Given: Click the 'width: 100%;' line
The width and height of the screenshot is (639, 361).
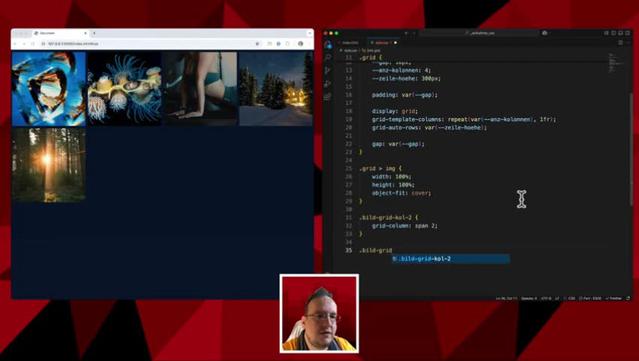Looking at the screenshot, I should (x=392, y=176).
